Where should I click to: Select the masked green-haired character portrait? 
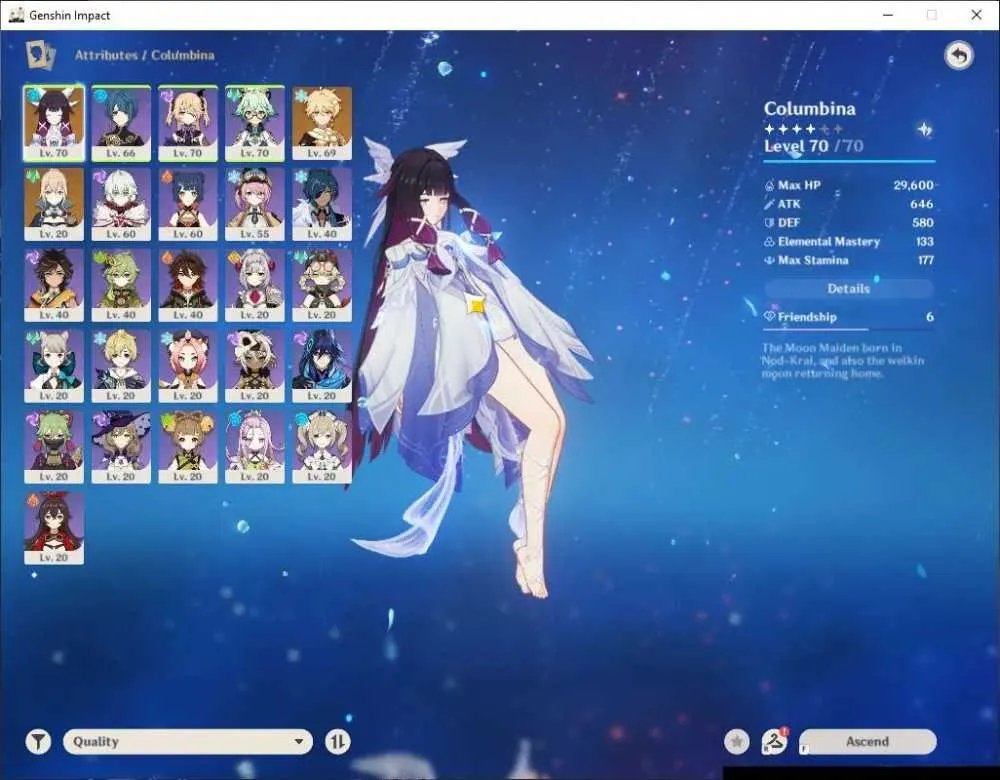pos(54,447)
